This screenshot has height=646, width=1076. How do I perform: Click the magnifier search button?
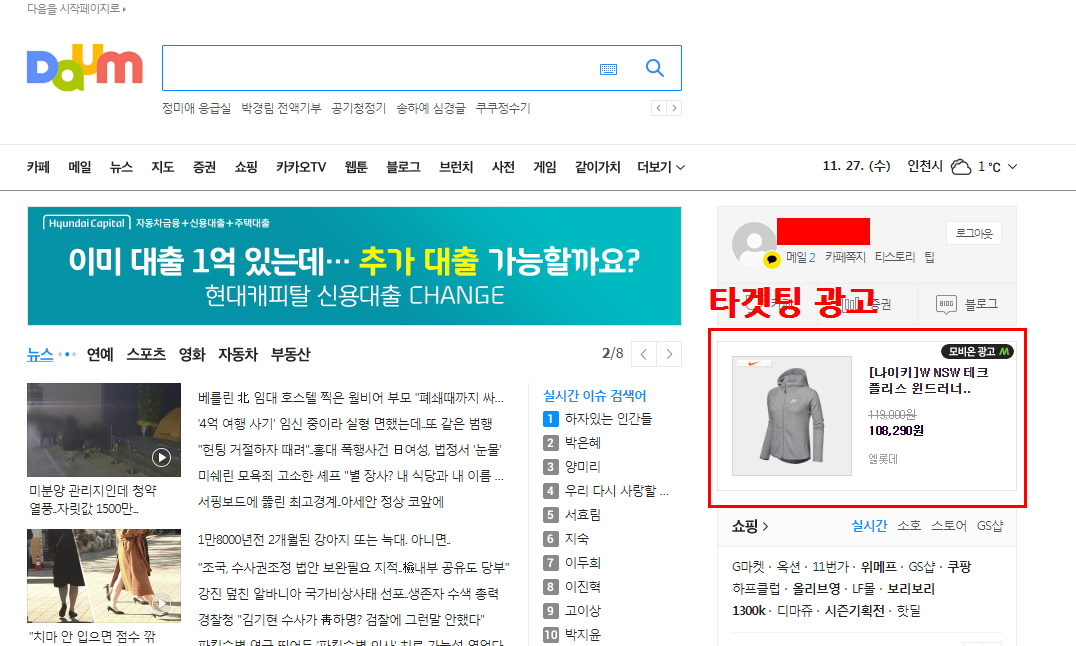(x=655, y=68)
